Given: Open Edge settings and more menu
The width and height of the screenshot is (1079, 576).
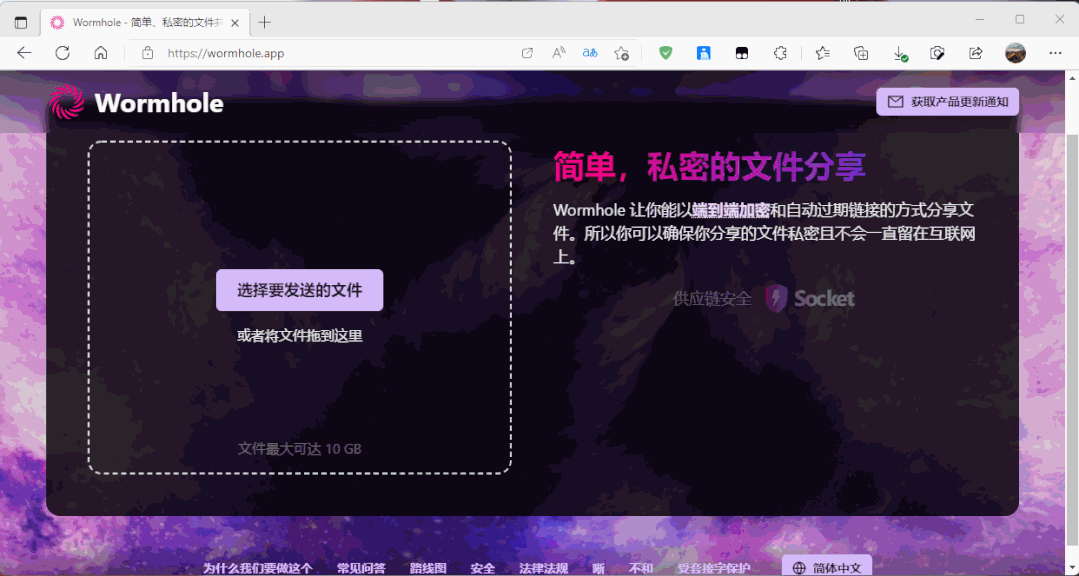Looking at the screenshot, I should [1056, 53].
